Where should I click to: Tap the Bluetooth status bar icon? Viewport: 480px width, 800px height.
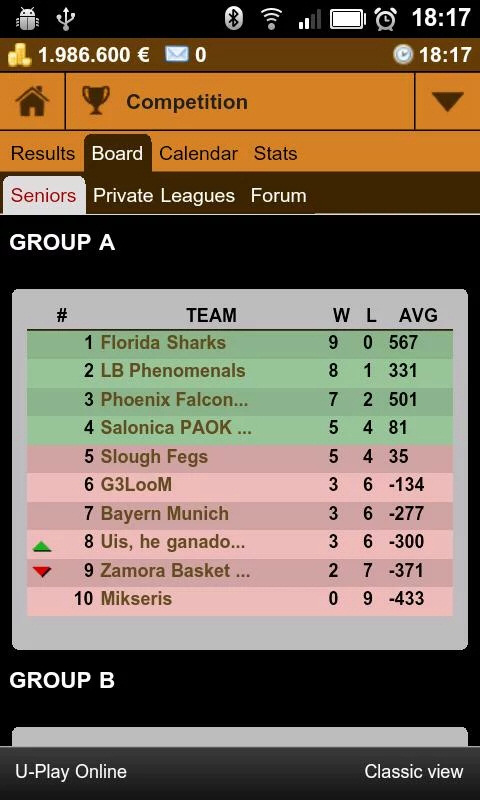click(234, 19)
